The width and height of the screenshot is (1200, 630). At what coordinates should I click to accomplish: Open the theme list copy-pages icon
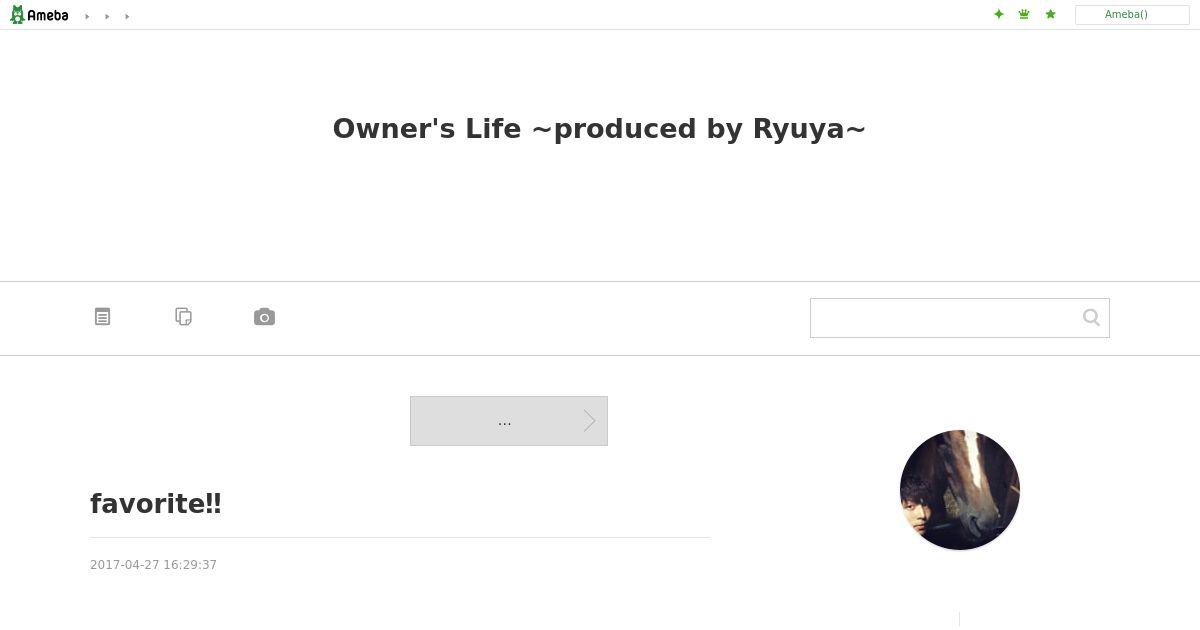tap(183, 317)
